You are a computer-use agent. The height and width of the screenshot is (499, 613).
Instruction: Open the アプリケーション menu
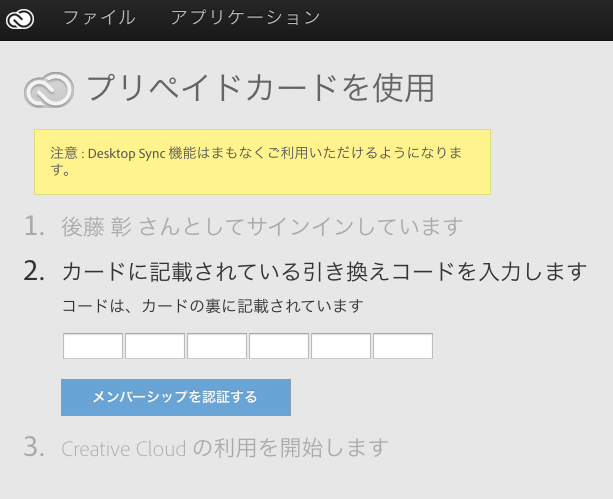click(246, 18)
